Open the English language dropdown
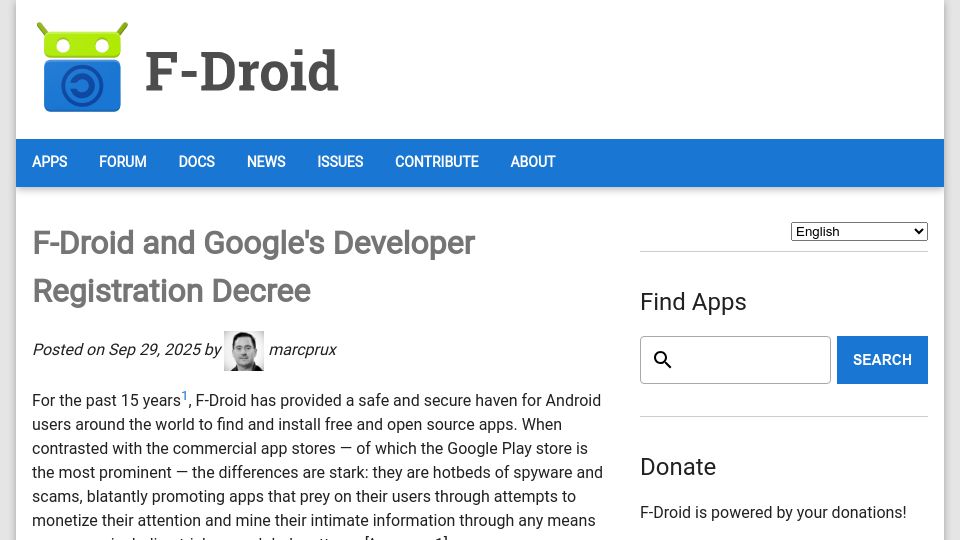This screenshot has height=540, width=960. pos(859,231)
